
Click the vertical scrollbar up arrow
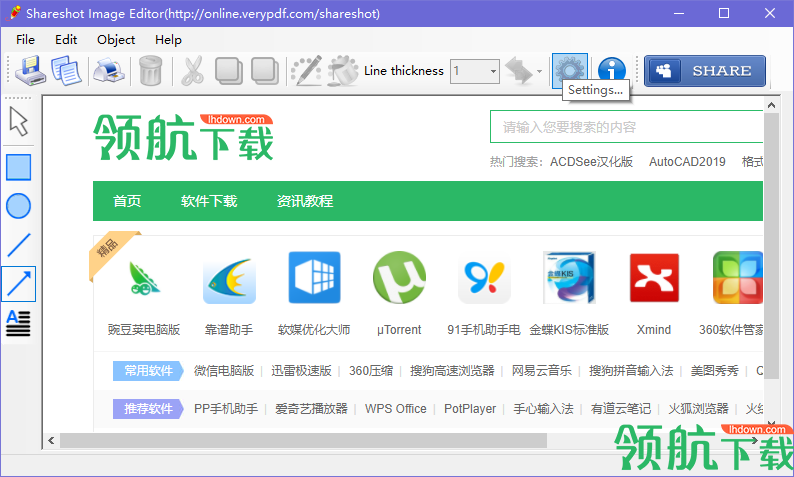[771, 105]
